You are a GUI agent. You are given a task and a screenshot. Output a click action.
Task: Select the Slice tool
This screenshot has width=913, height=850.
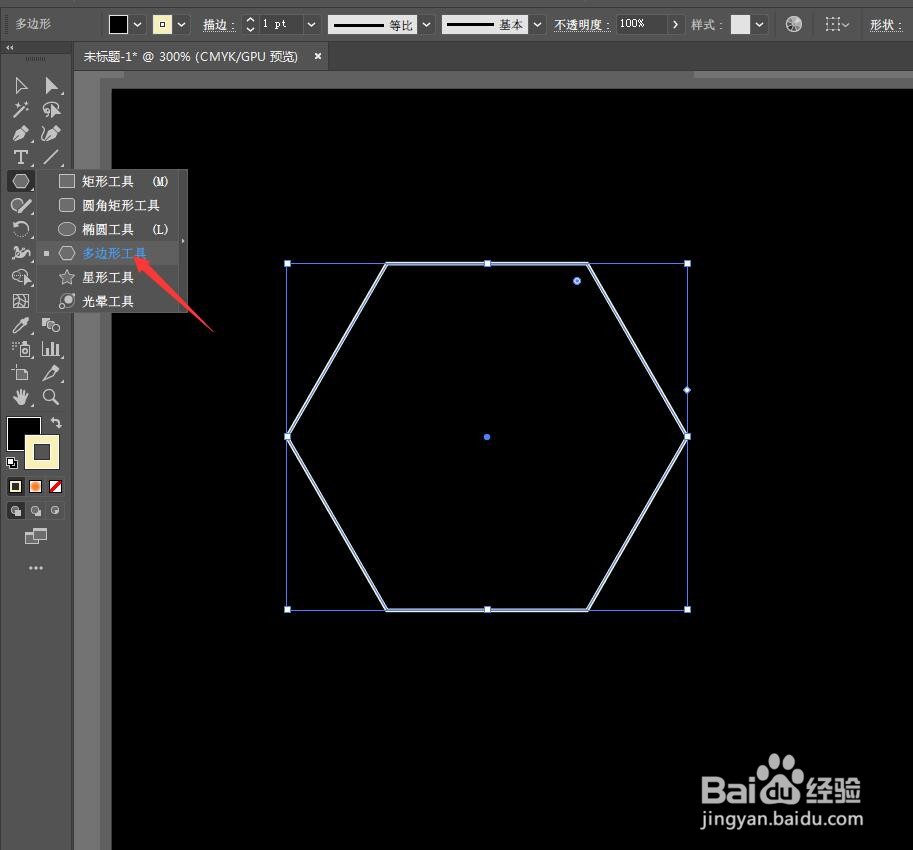pos(51,373)
